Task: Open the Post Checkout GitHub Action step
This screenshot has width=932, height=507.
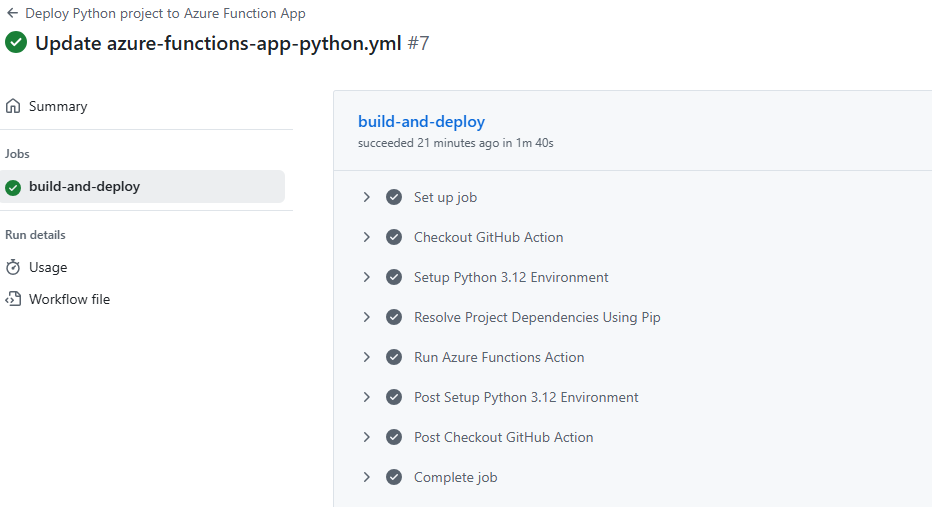Action: [503, 437]
